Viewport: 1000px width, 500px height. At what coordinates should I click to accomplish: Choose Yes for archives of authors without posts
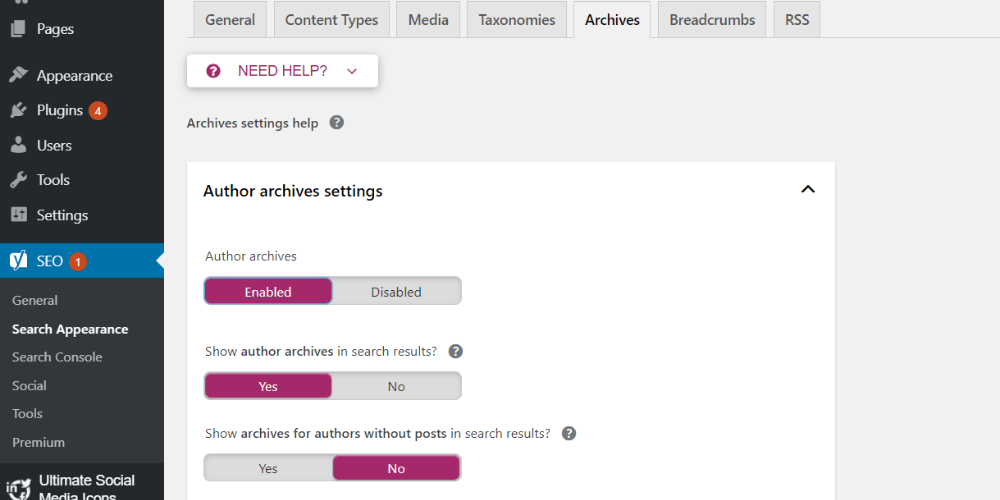268,468
